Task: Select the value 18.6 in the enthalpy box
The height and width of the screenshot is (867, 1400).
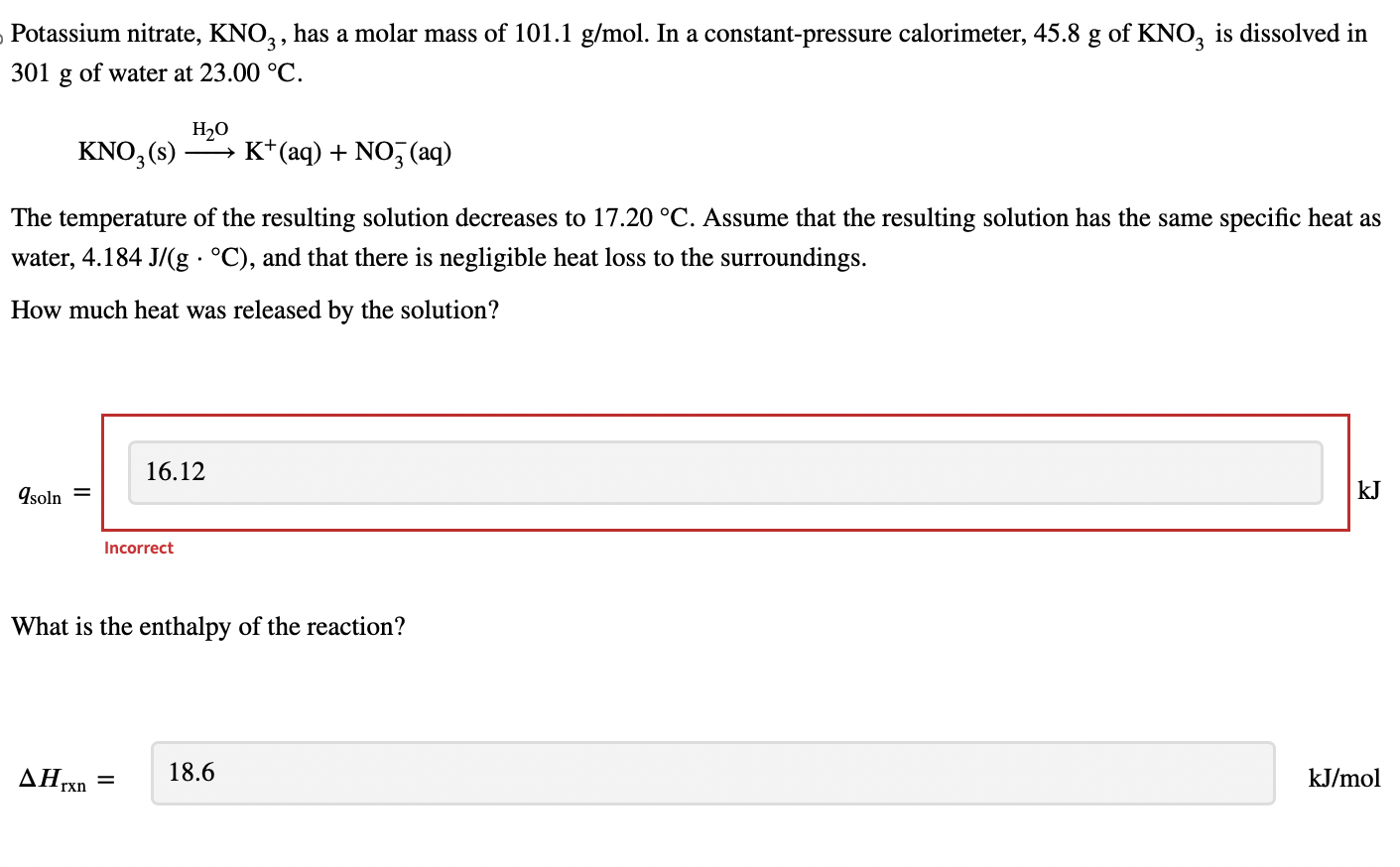Action: 191,772
